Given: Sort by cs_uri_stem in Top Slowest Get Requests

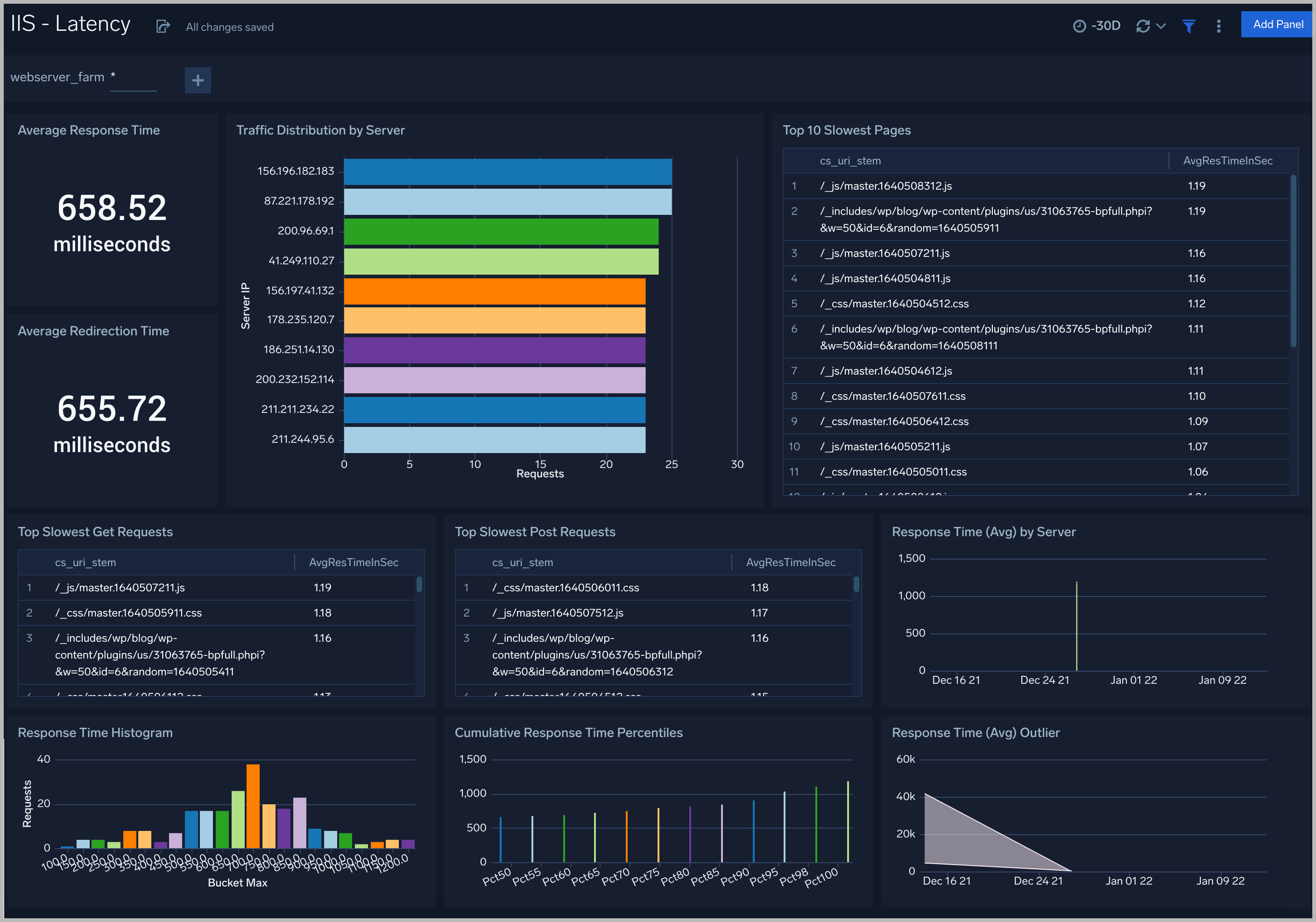Looking at the screenshot, I should point(85,562).
